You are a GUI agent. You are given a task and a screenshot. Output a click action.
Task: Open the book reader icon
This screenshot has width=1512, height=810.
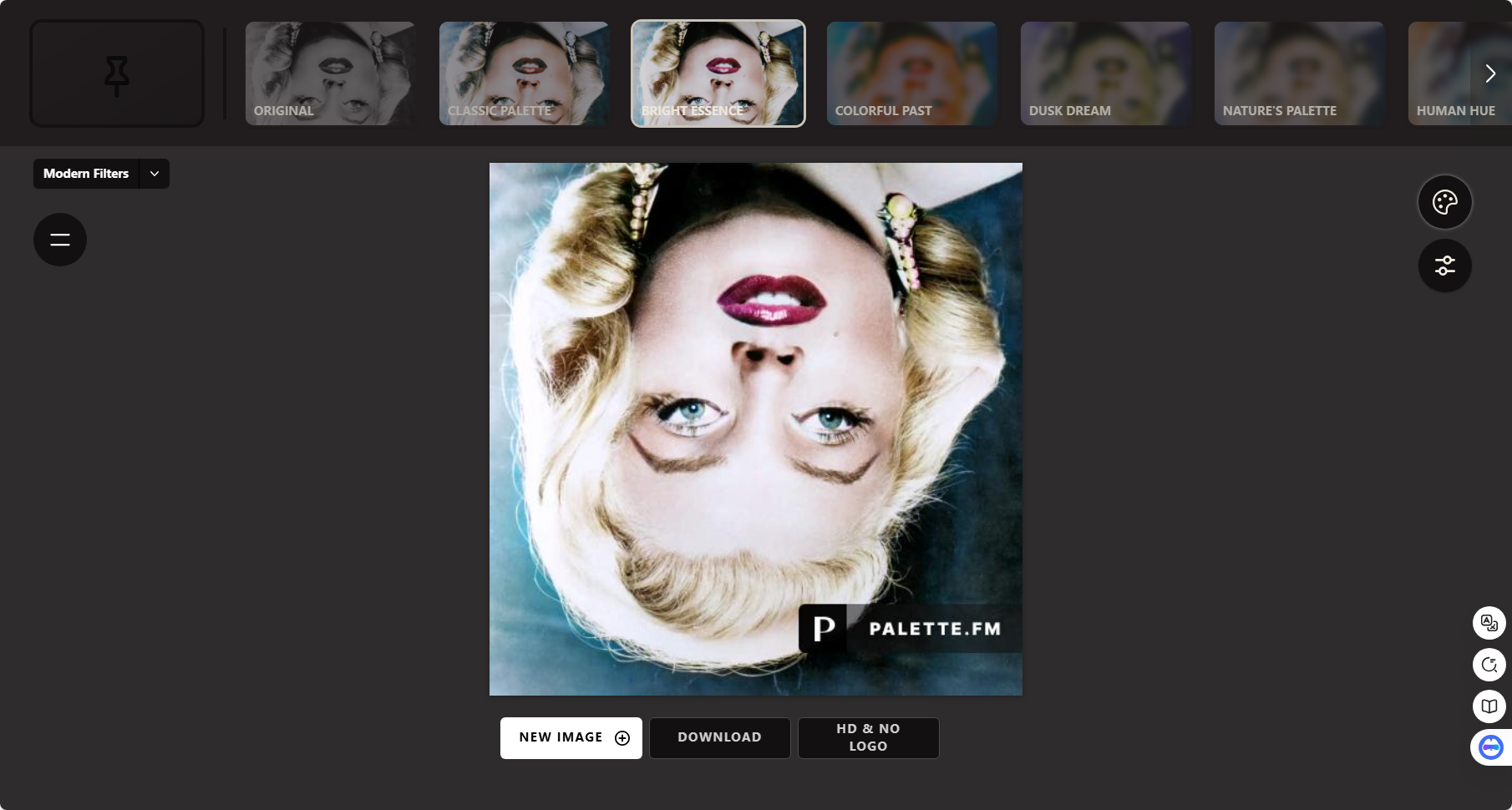pyautogui.click(x=1489, y=706)
